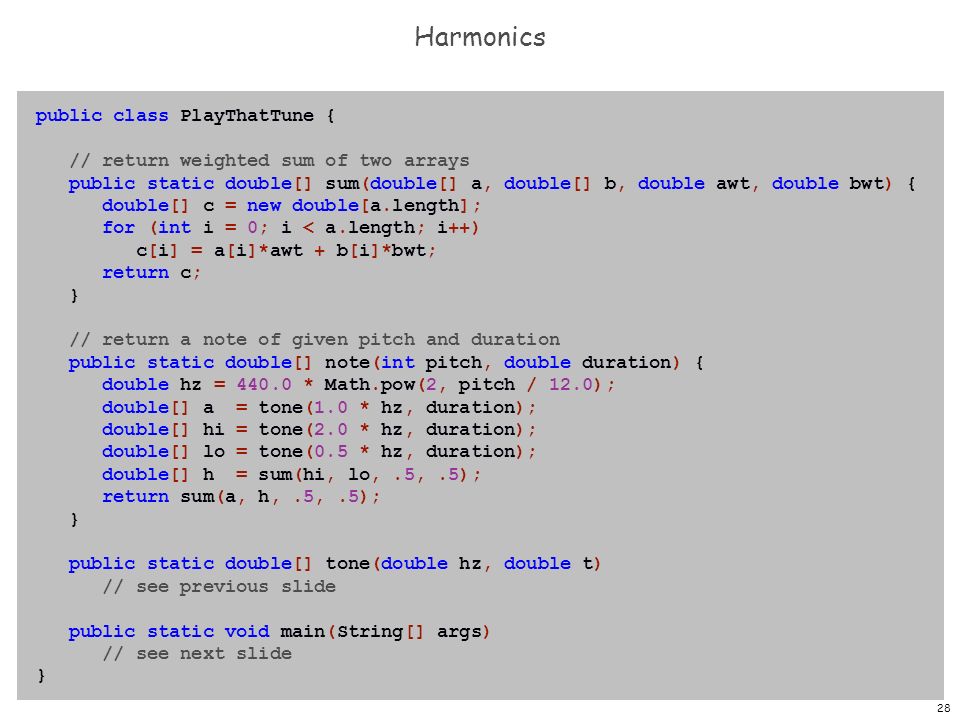The height and width of the screenshot is (720, 960).
Task: Click the statement "return sum(a, h, .5, .5);"
Action: click(241, 497)
